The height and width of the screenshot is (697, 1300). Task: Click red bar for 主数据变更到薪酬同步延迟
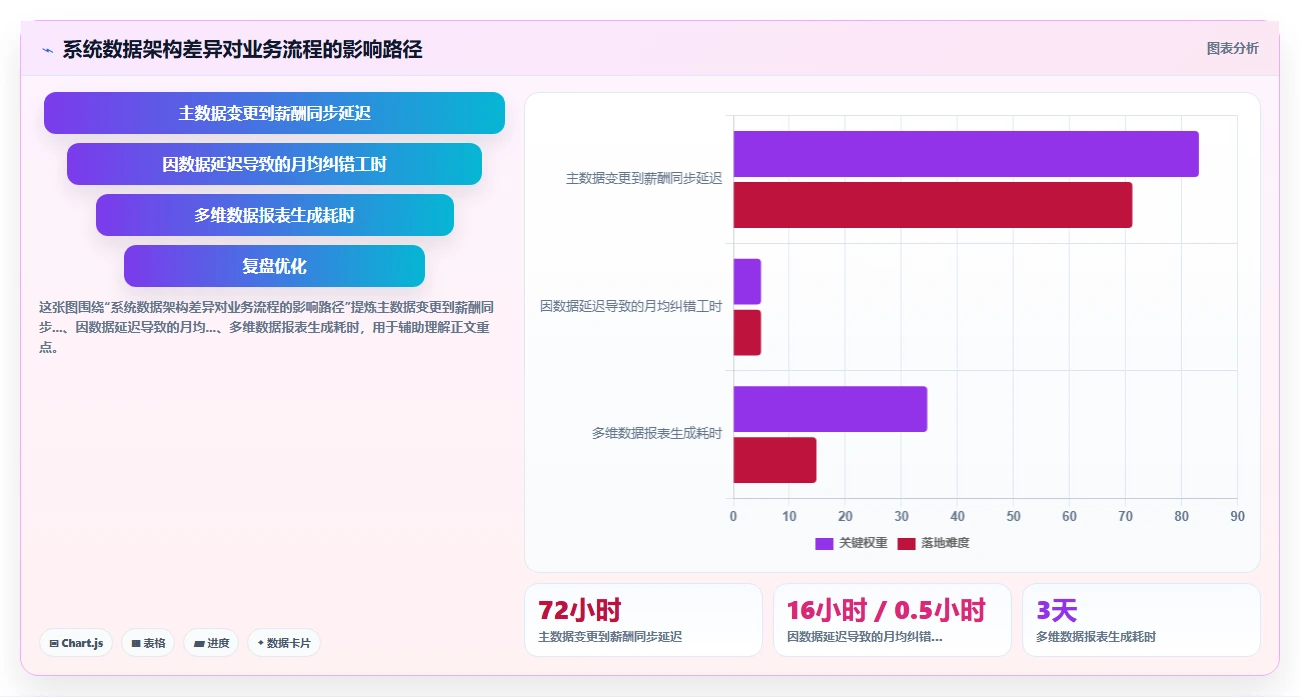[933, 205]
